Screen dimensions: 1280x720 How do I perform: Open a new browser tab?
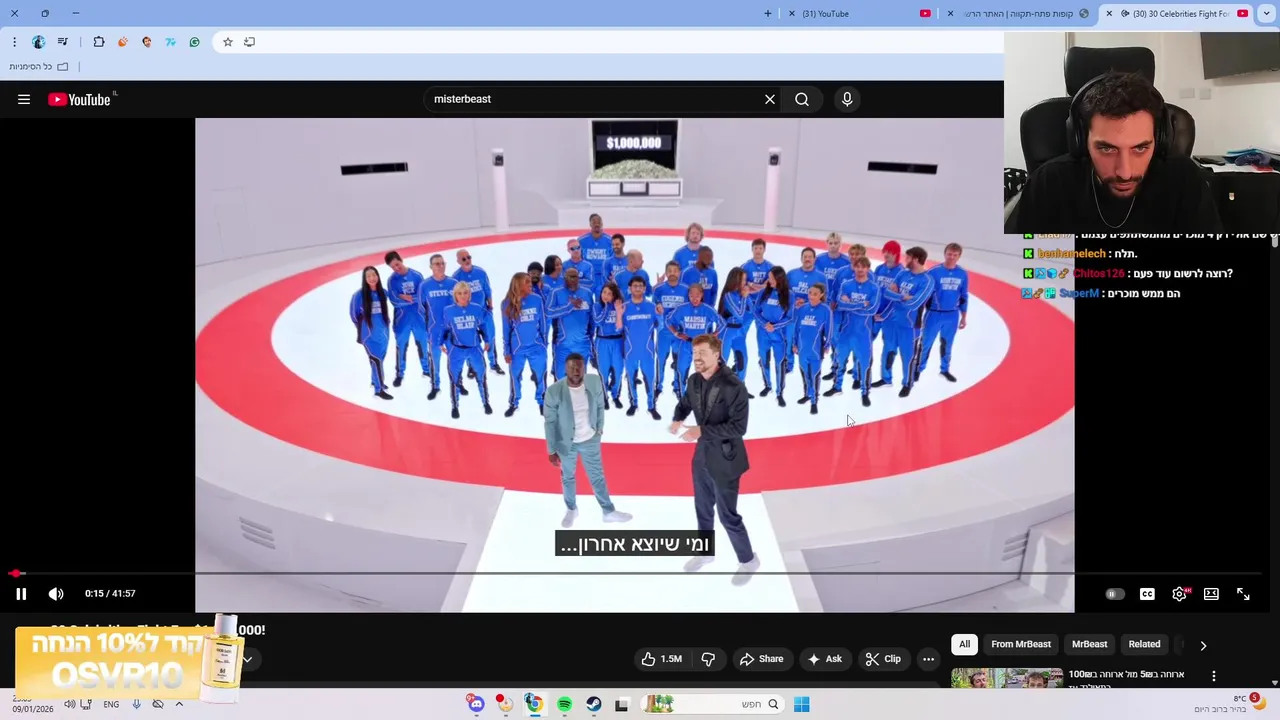[768, 13]
